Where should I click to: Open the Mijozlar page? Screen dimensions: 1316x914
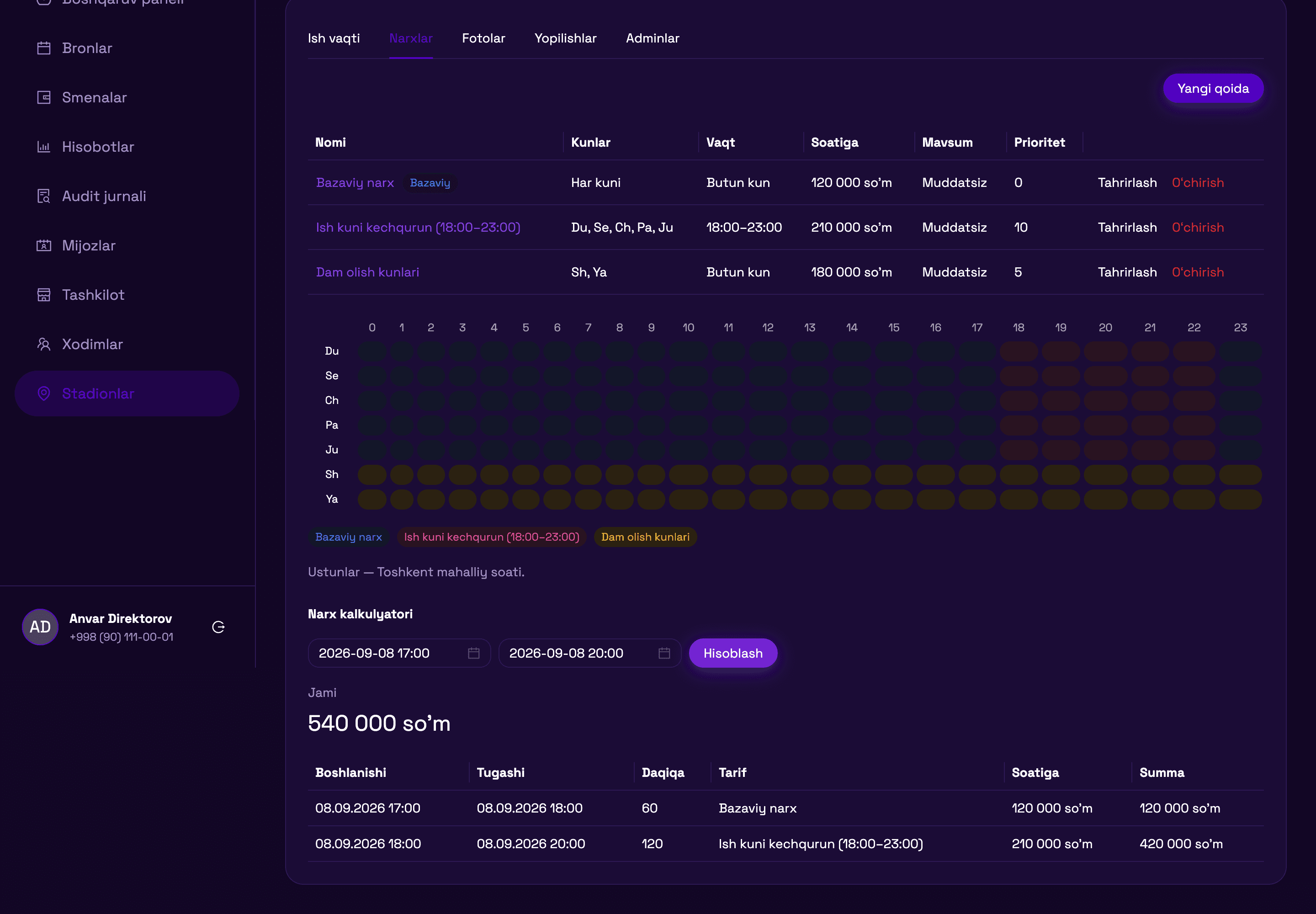click(x=127, y=245)
